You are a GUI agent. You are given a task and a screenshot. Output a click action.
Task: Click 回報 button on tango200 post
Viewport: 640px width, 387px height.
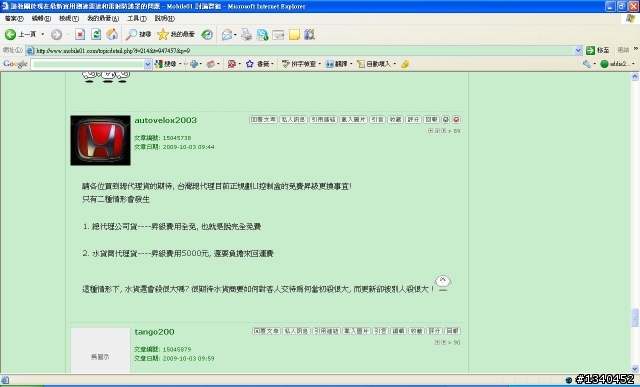tap(452, 331)
